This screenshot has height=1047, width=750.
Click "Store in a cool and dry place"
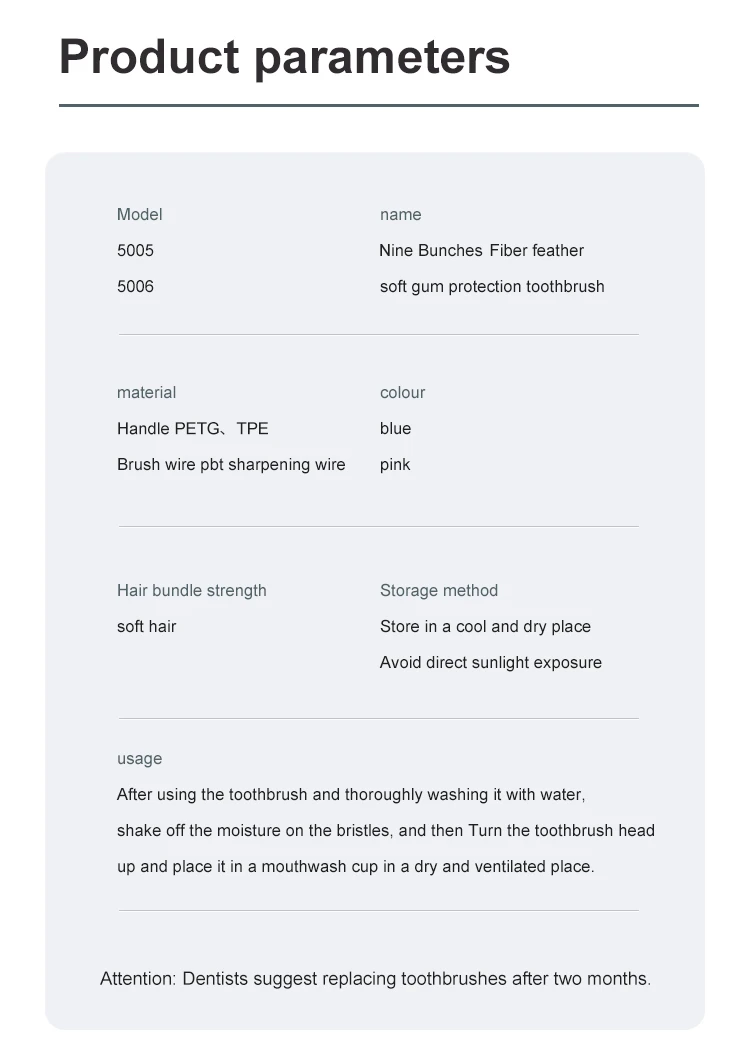[x=485, y=626]
